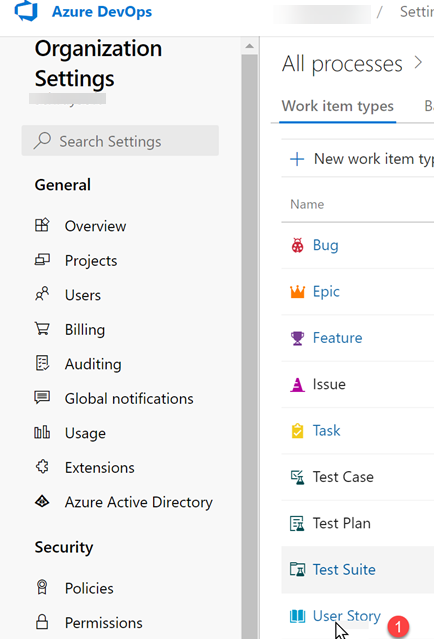Expand the chevron after All processes
The width and height of the screenshot is (434, 639).
(418, 63)
